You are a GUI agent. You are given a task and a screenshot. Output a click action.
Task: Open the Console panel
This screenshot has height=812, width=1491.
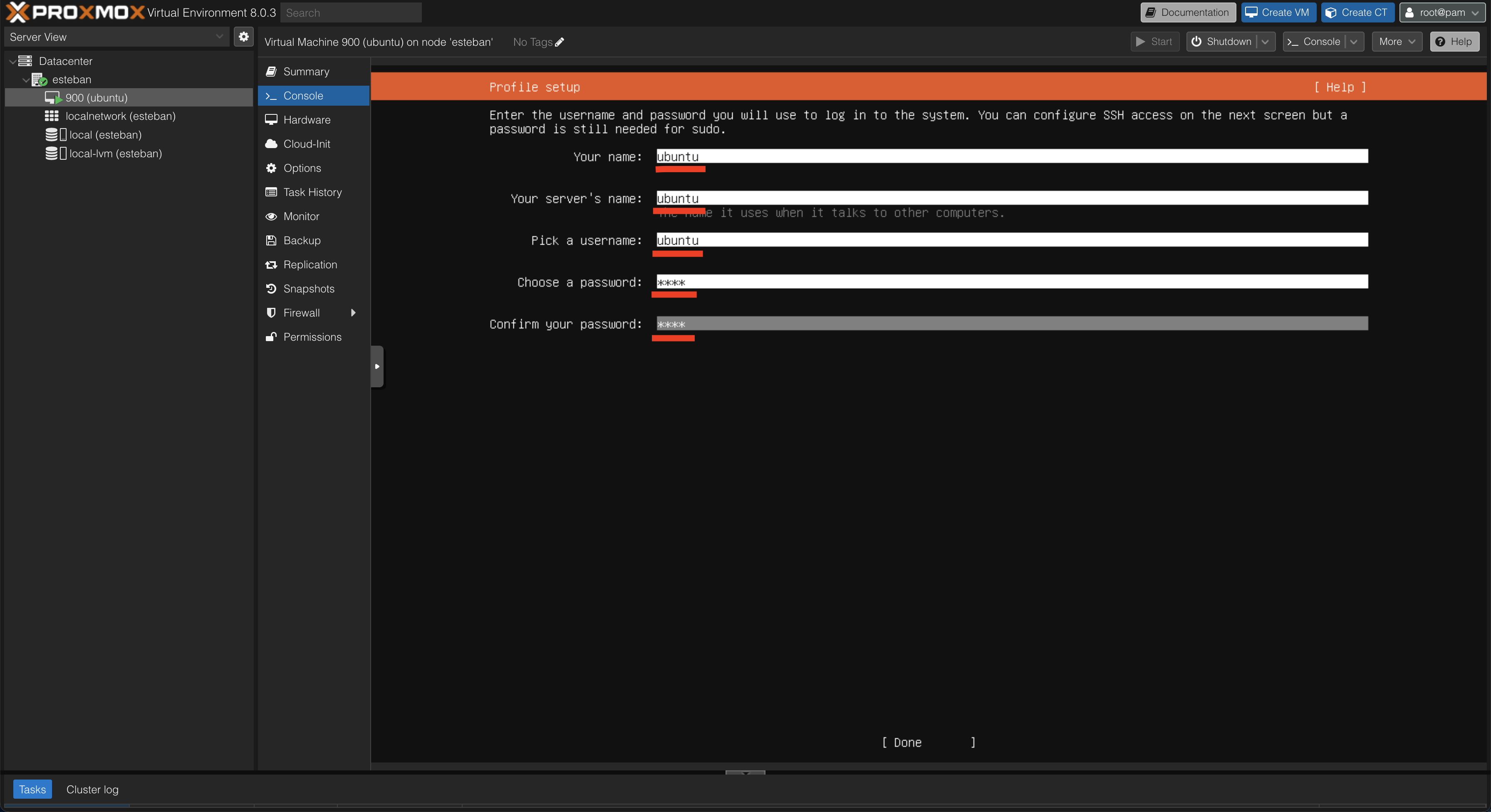[x=313, y=96]
